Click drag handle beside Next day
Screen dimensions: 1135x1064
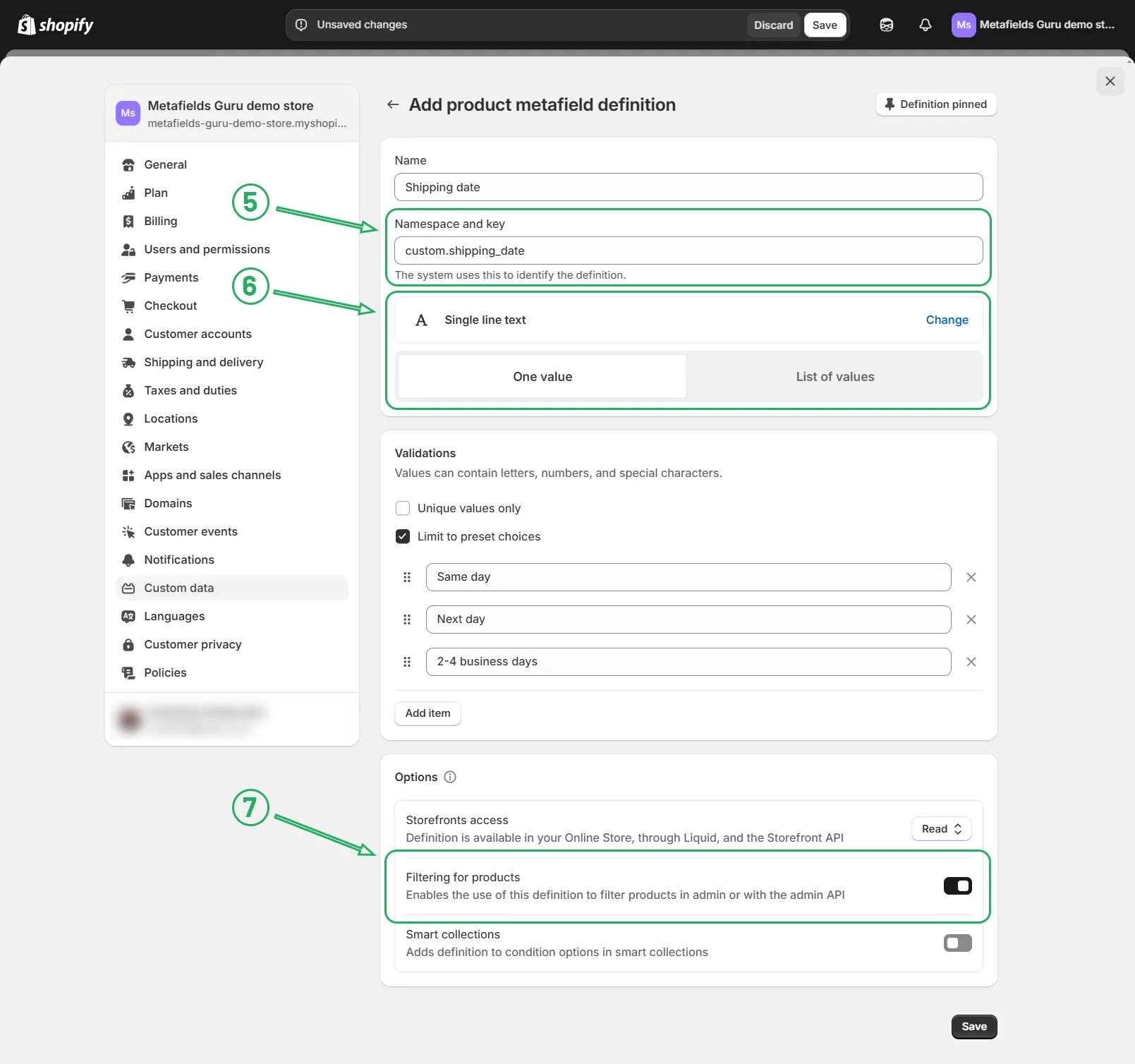click(x=407, y=619)
